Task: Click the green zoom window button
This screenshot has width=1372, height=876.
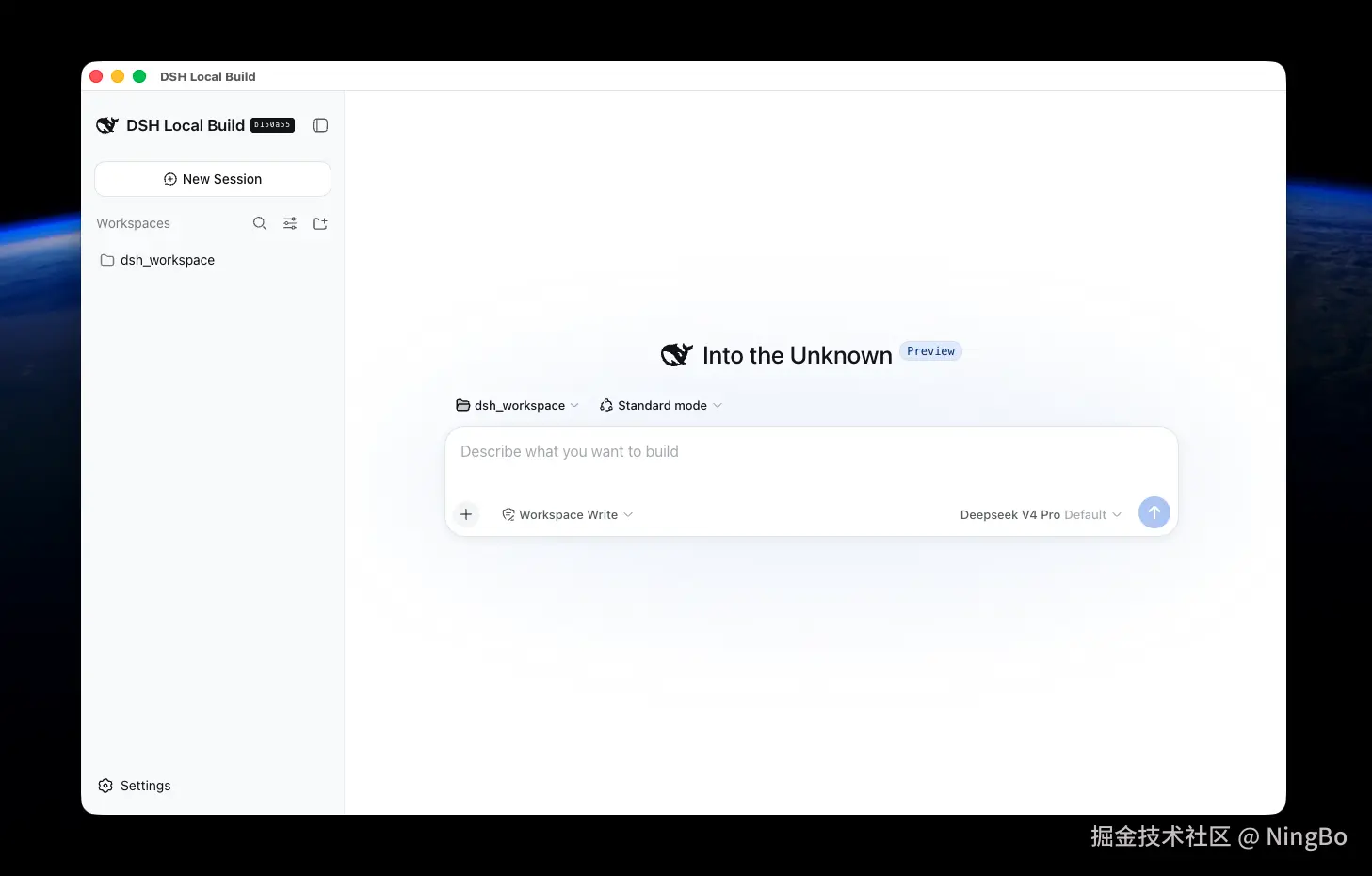Action: click(x=139, y=76)
